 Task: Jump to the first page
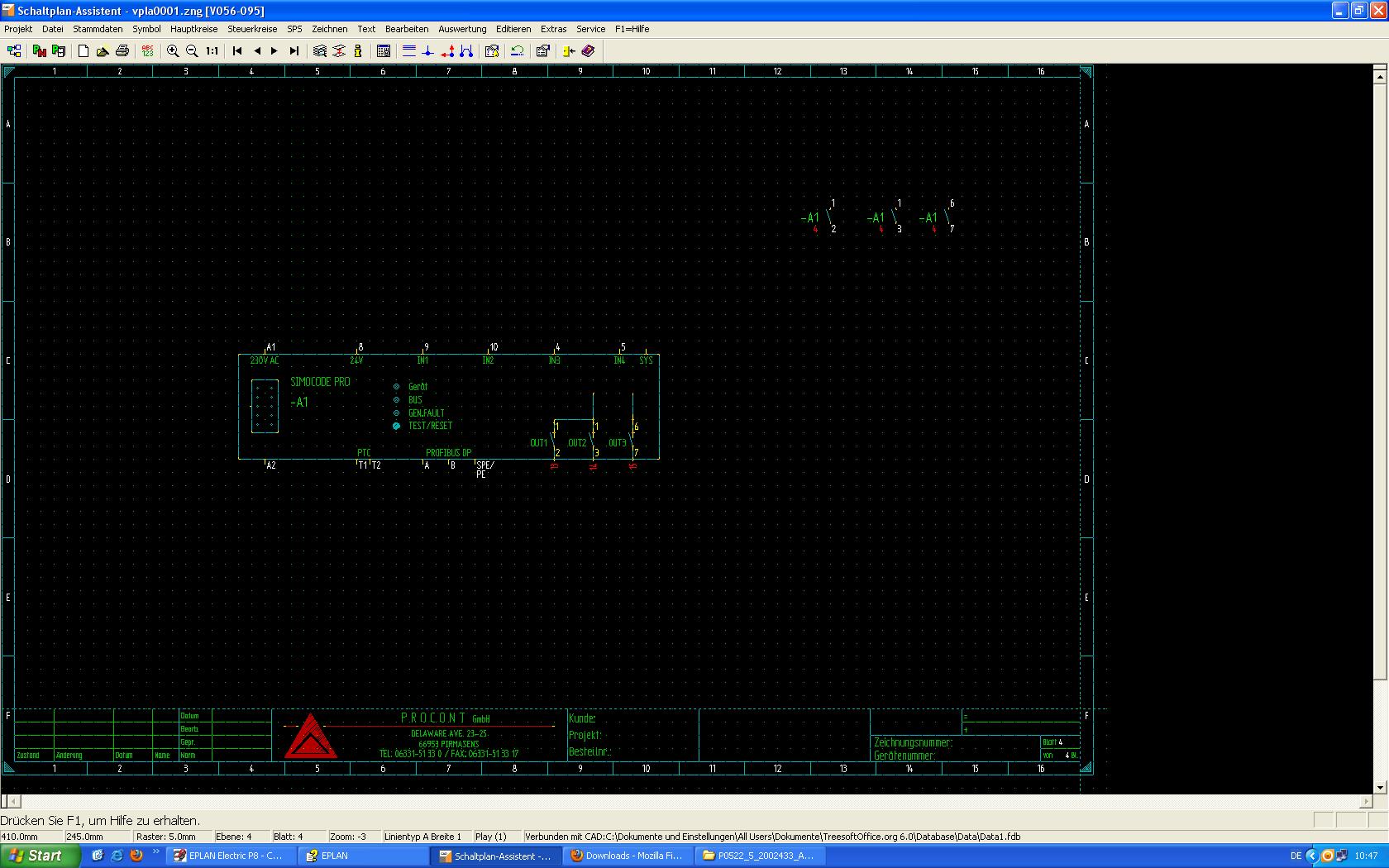tap(237, 51)
